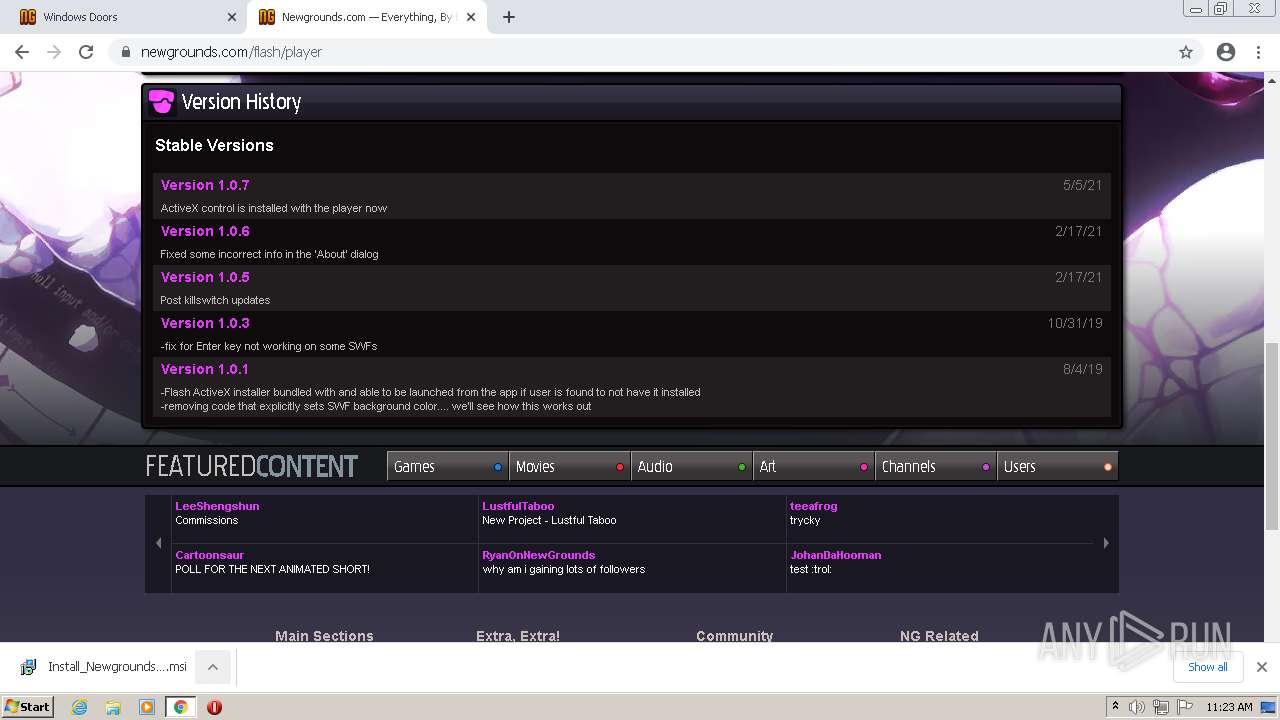The height and width of the screenshot is (720, 1280).
Task: Open RyanOnNewGrounds user post
Action: click(538, 555)
